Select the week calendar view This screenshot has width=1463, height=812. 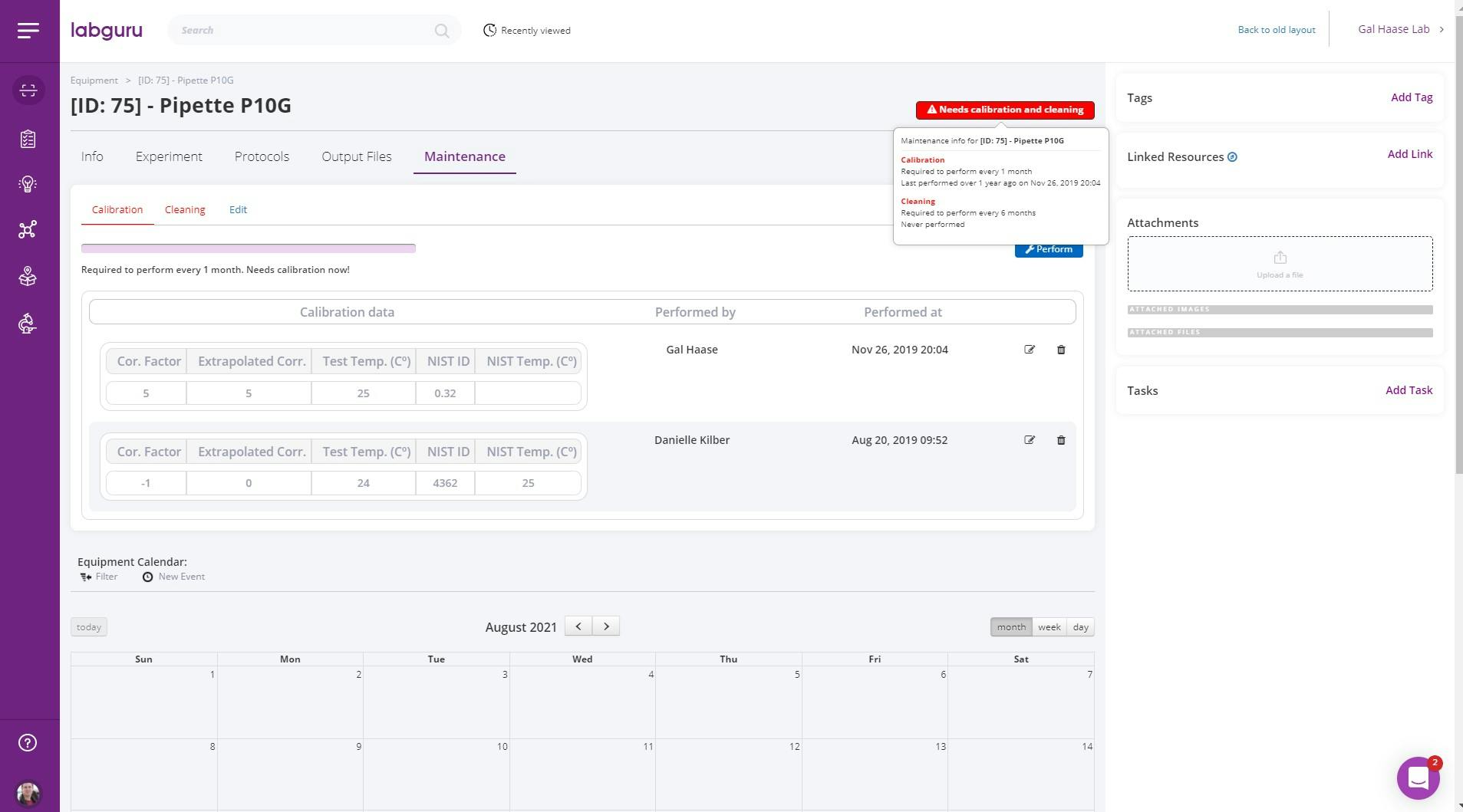[x=1049, y=626]
